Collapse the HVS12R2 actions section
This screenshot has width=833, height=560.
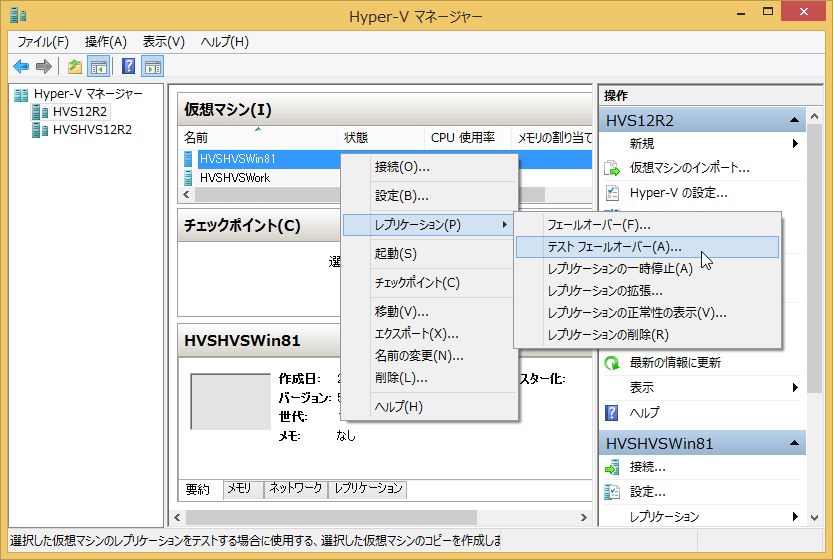click(794, 120)
